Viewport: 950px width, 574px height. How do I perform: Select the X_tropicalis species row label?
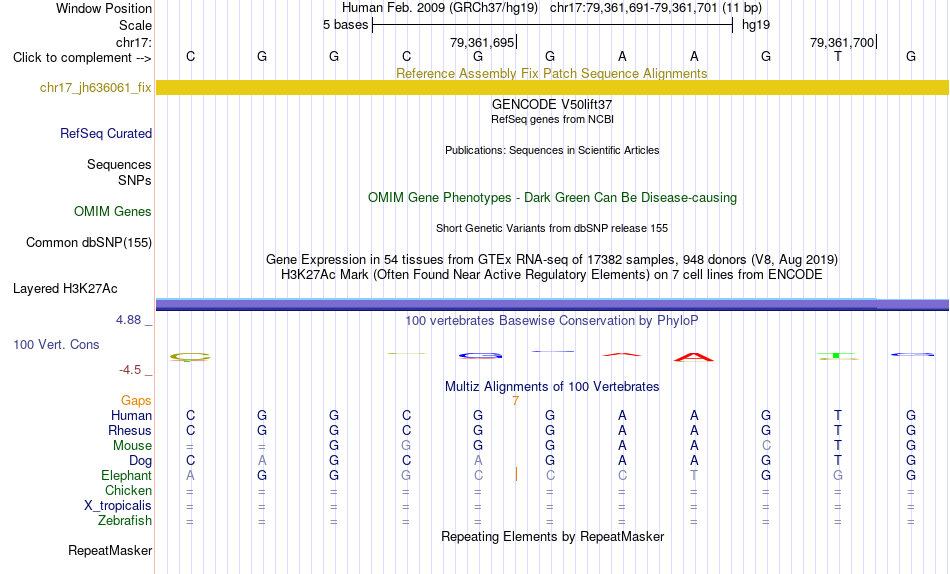coord(118,506)
